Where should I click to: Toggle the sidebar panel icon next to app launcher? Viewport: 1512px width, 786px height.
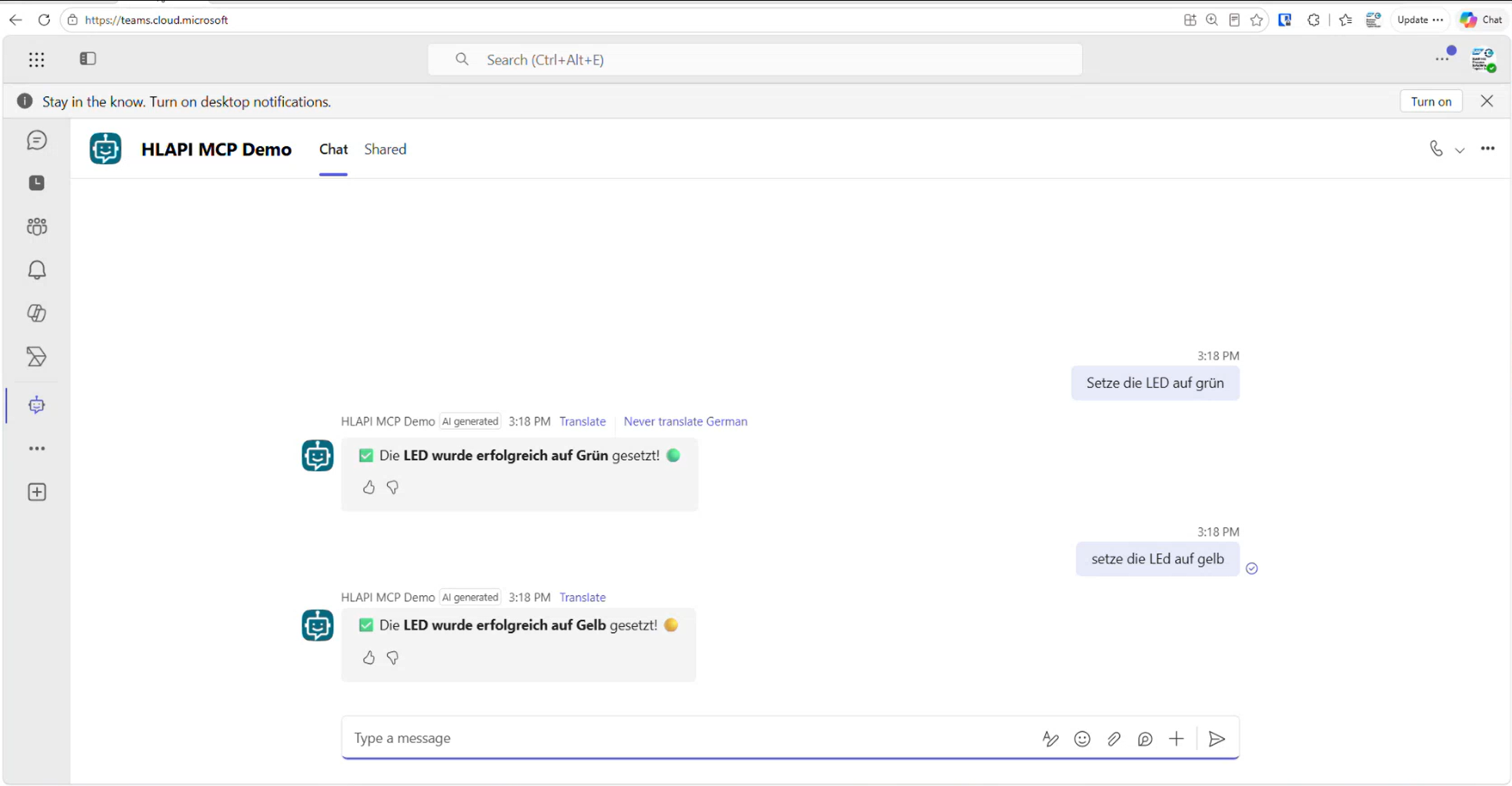[88, 59]
